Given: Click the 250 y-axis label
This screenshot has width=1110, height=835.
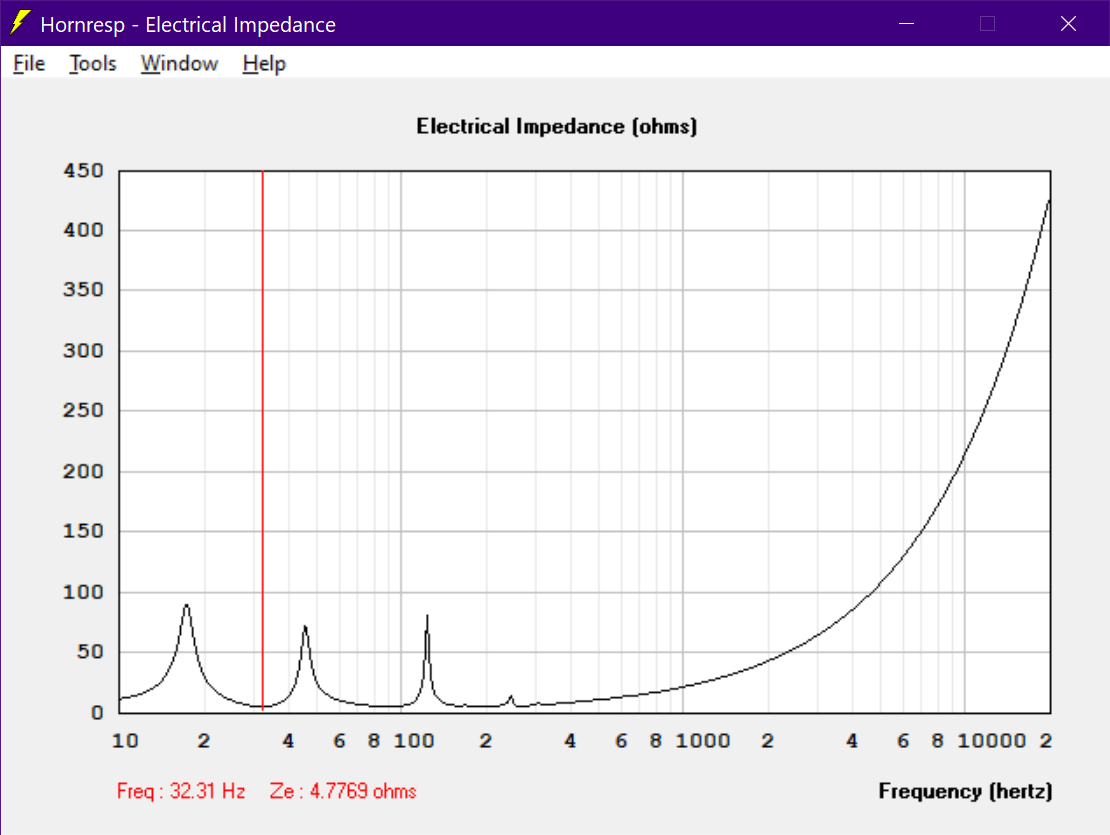Looking at the screenshot, I should [84, 410].
